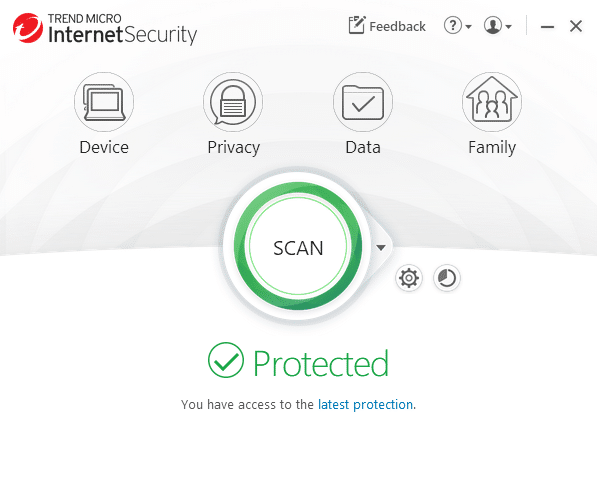Select the Family label
Screen dimensions: 597x484
click(x=492, y=147)
